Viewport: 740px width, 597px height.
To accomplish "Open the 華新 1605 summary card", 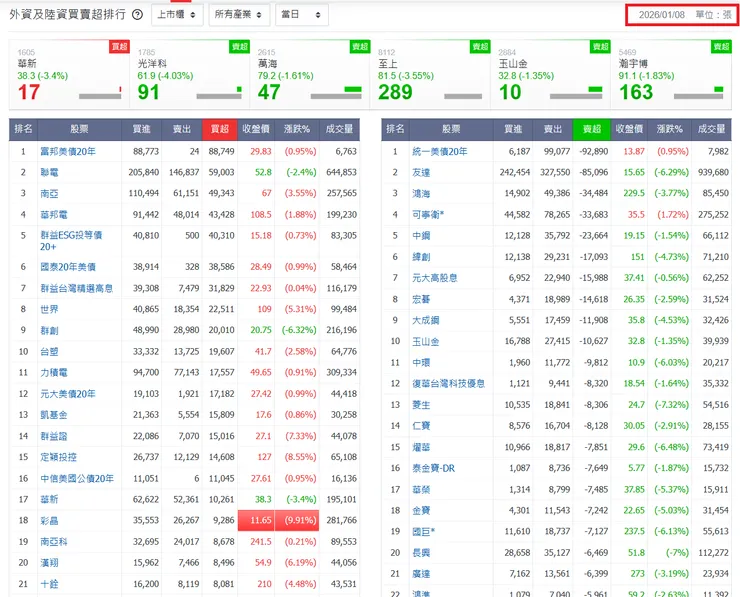I will [69, 75].
